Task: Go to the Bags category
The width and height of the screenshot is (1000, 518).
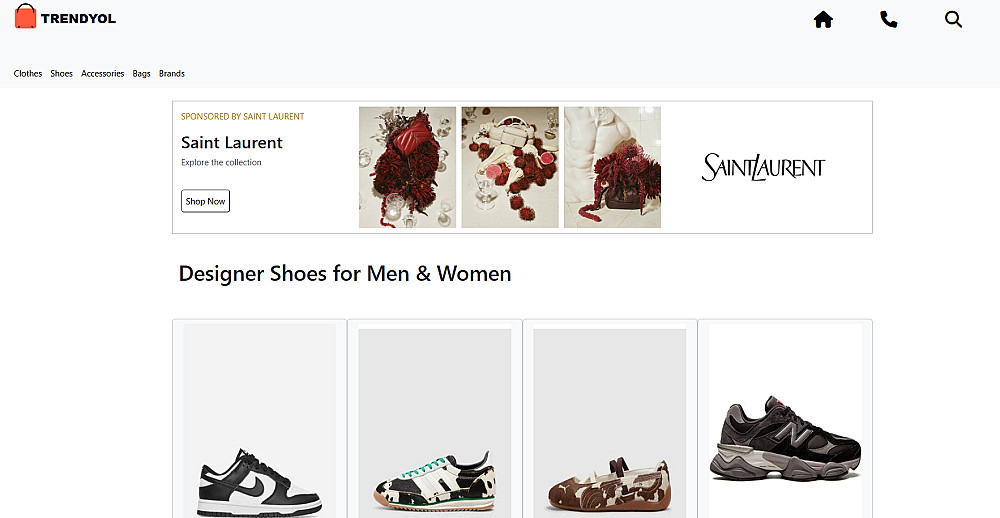Action: point(142,73)
